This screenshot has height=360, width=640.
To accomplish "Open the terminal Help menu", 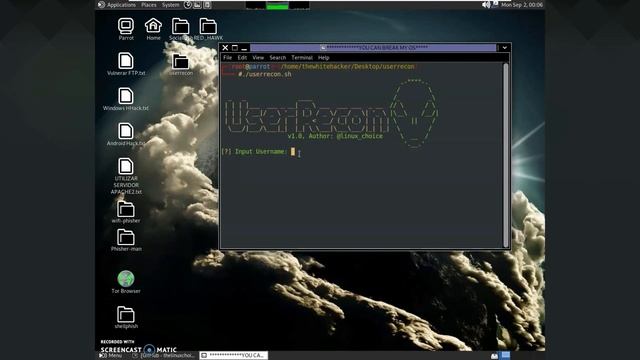I will [x=323, y=58].
